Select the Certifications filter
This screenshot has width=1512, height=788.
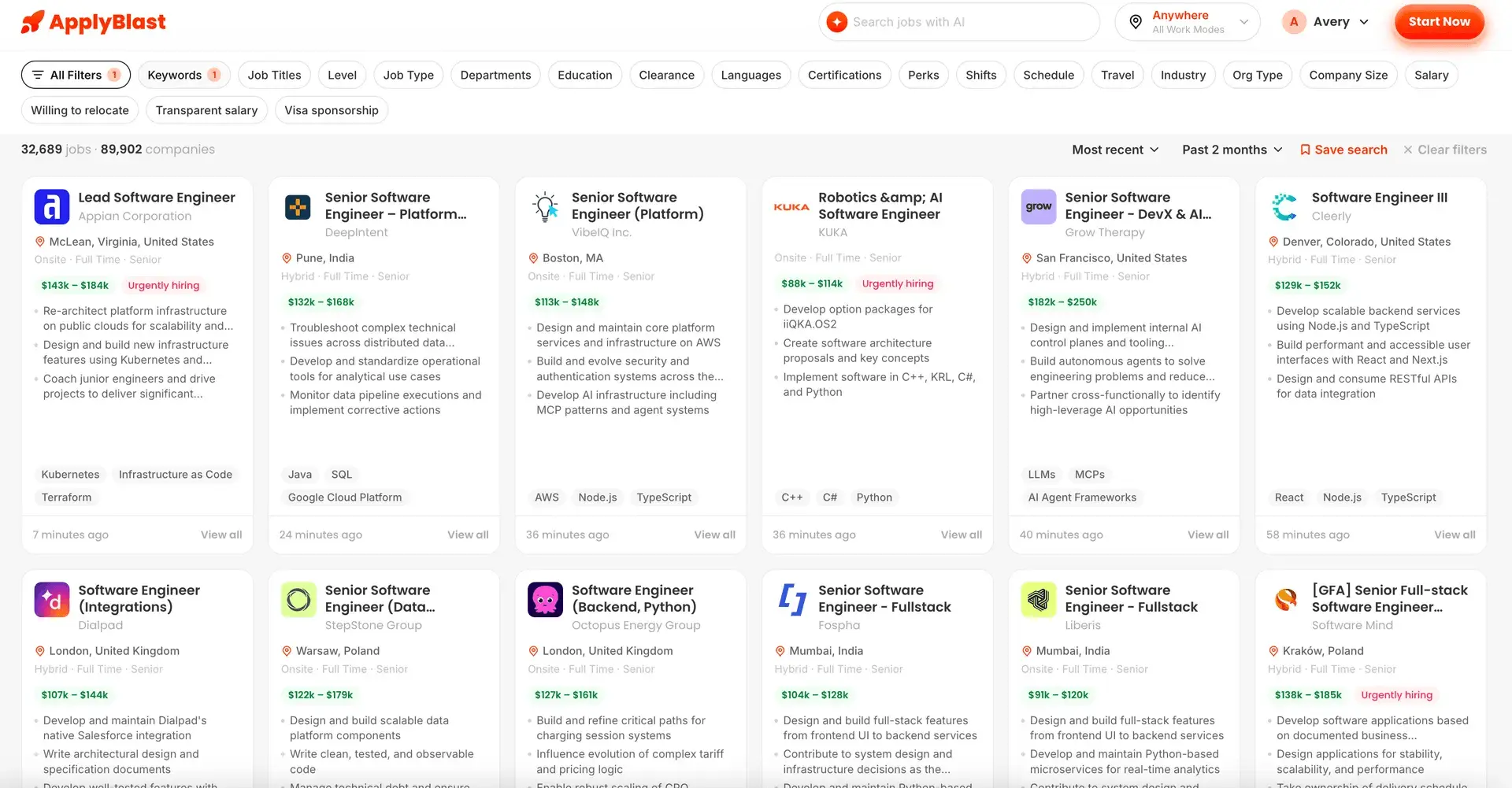point(844,75)
